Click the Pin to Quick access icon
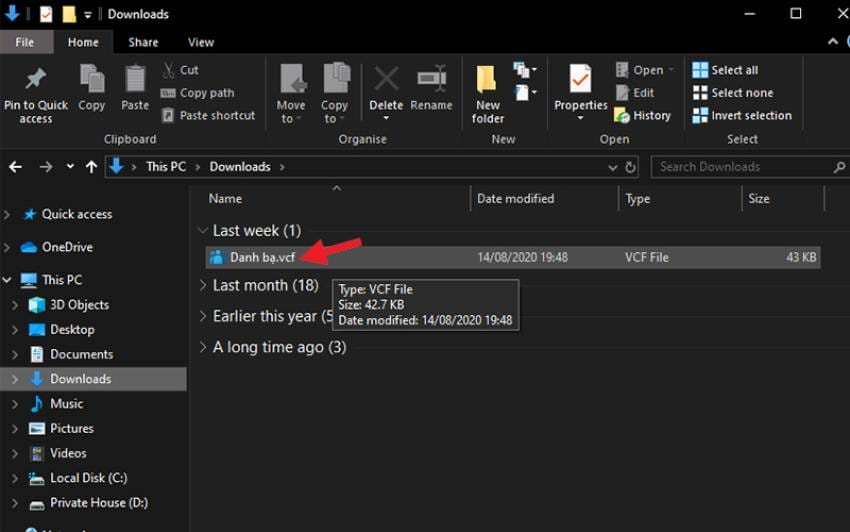 pos(35,80)
